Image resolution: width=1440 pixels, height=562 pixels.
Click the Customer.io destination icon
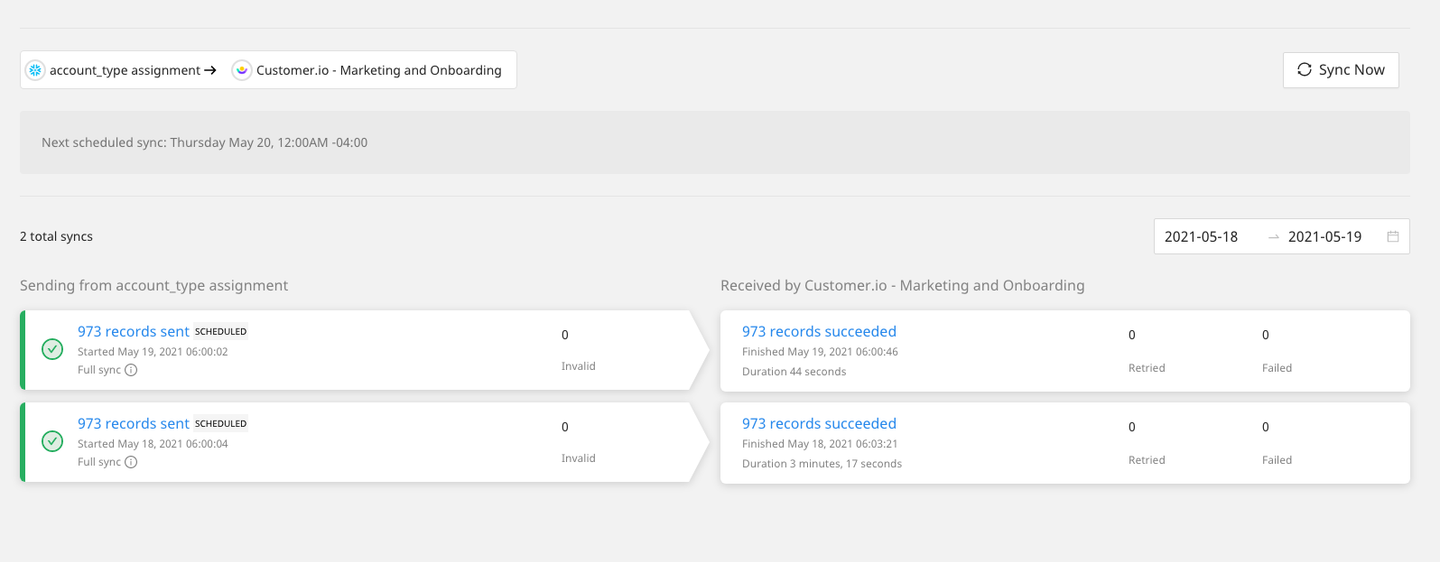click(242, 70)
